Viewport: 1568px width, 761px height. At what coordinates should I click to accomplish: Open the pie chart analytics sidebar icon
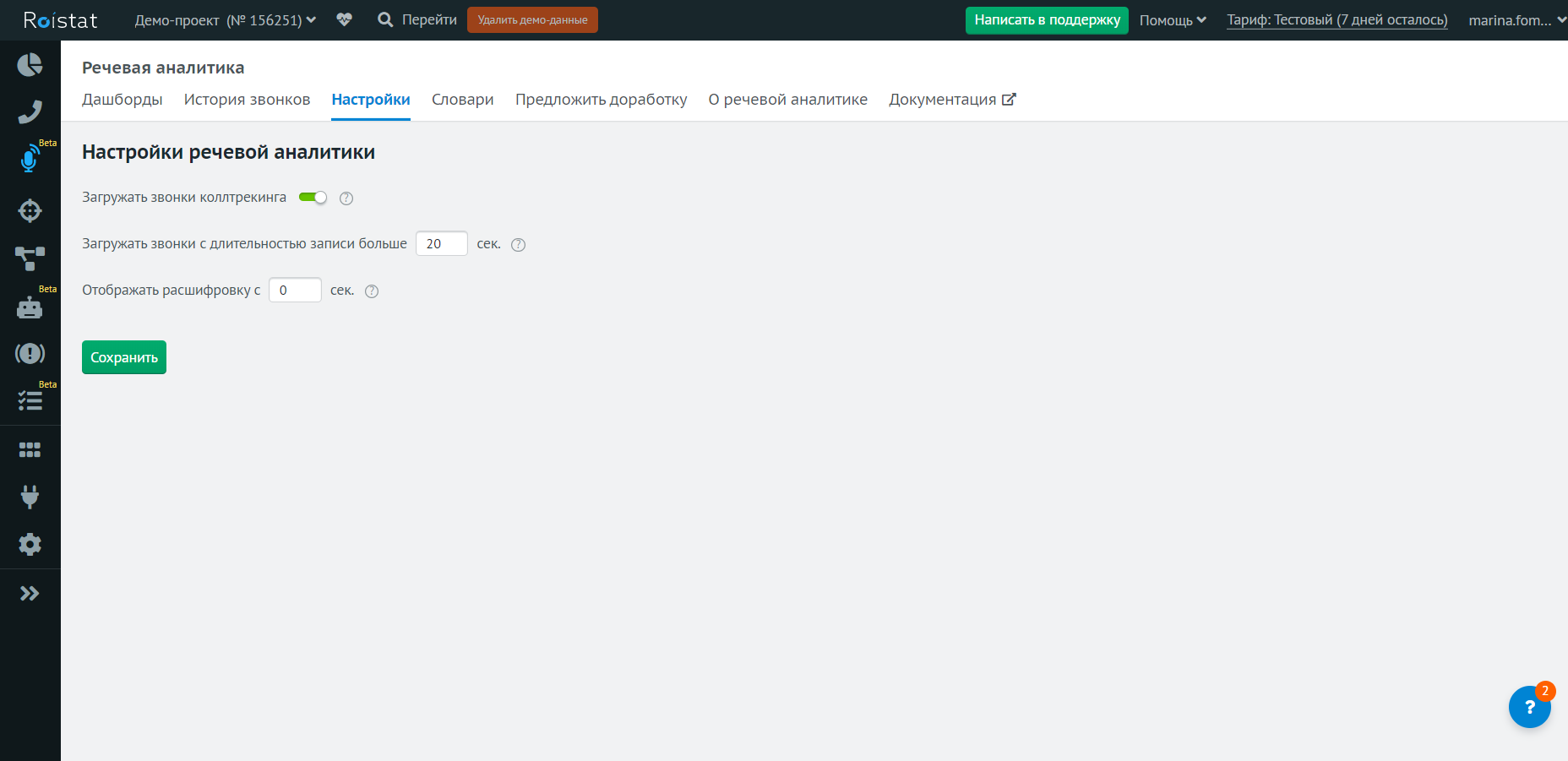(30, 65)
